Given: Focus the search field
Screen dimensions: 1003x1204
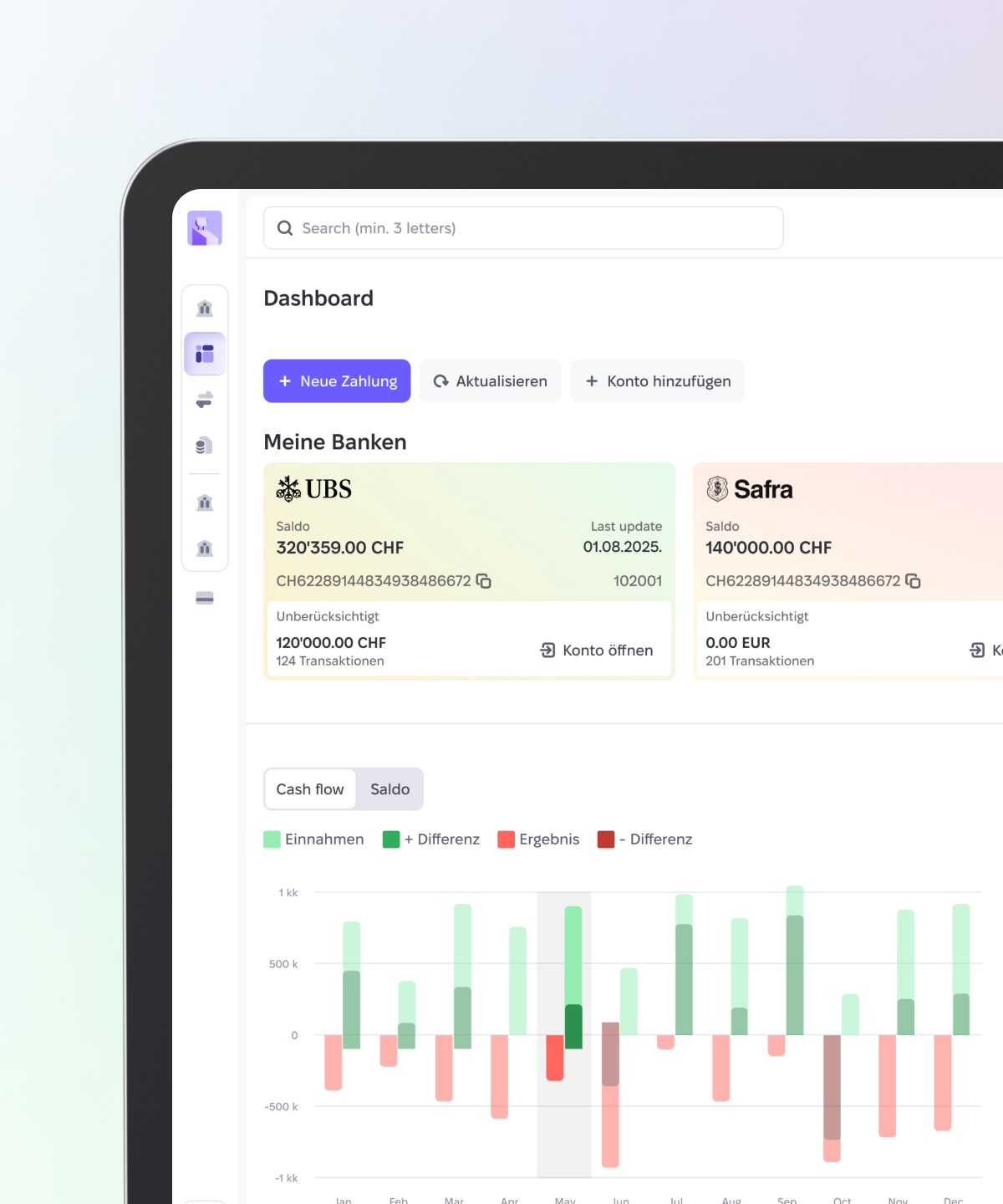Looking at the screenshot, I should pyautogui.click(x=523, y=228).
